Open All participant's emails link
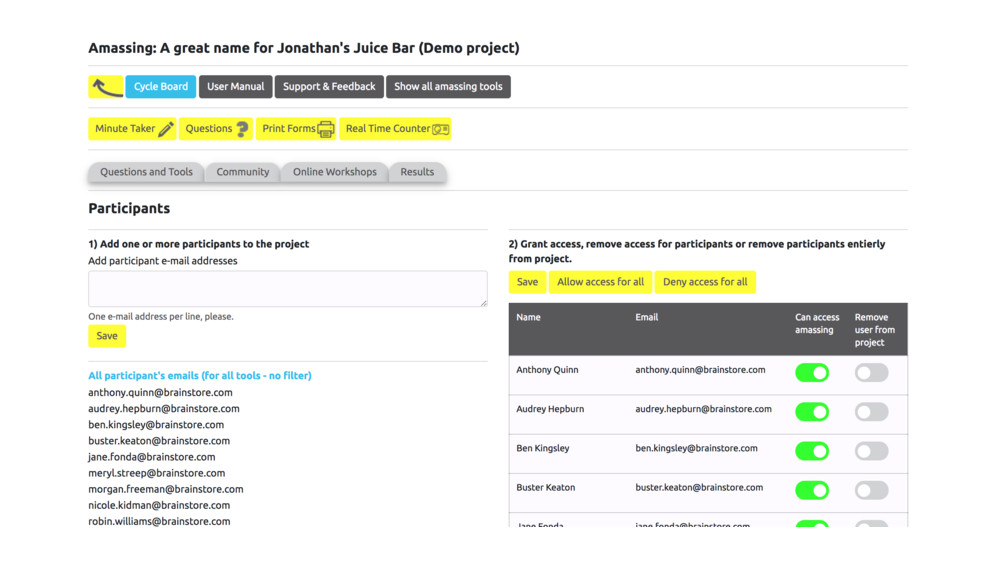This screenshot has height=562, width=1000. click(200, 376)
